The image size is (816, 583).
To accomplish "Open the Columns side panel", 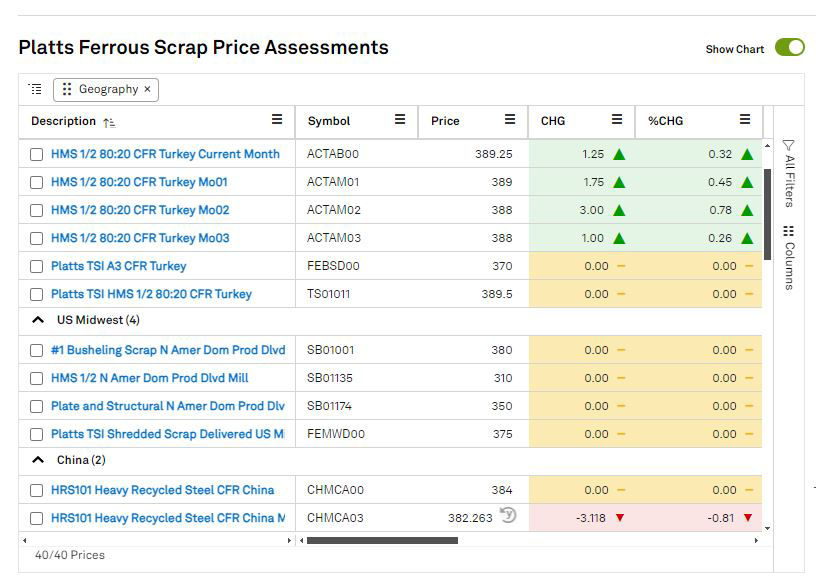I will point(788,256).
